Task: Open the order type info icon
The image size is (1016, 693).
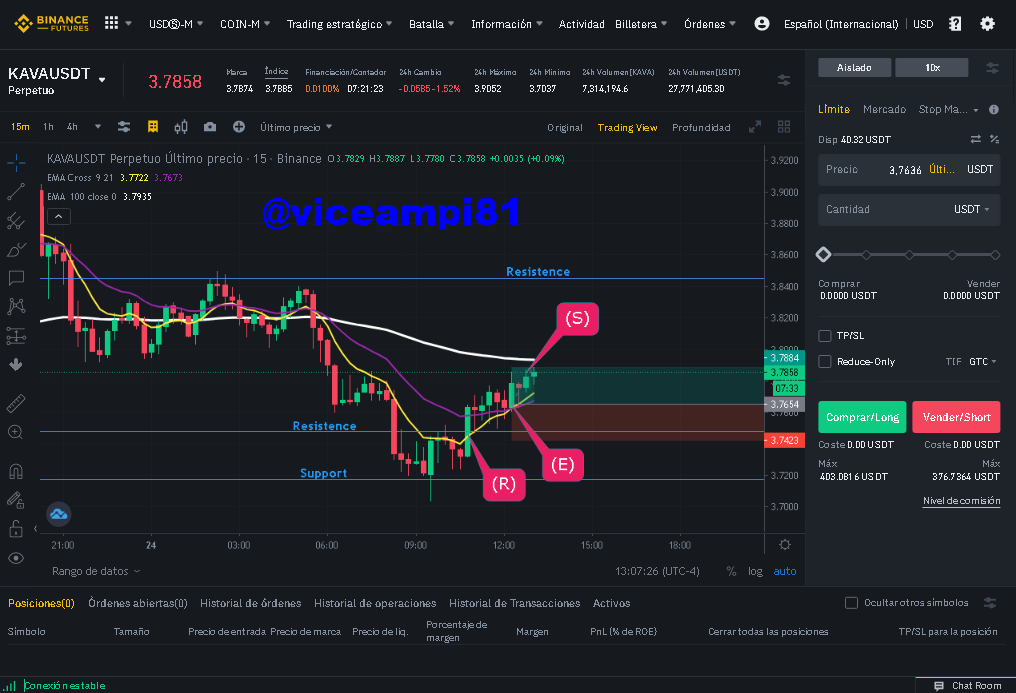Action: [994, 109]
